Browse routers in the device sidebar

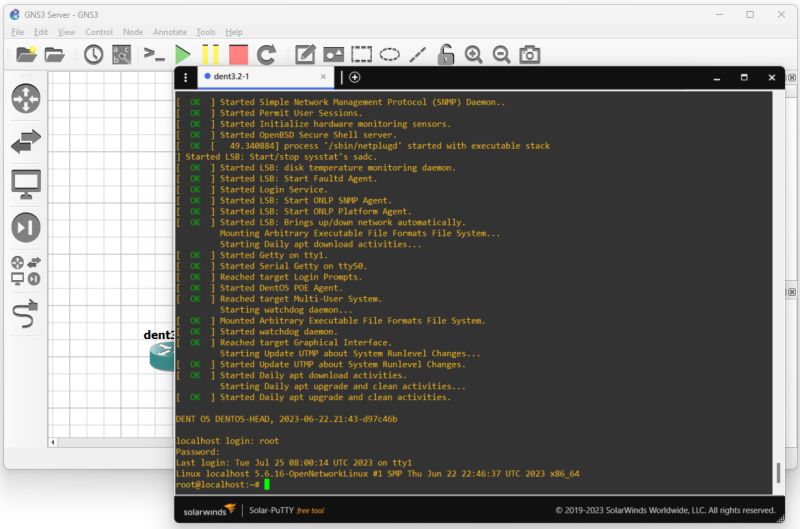pos(26,98)
